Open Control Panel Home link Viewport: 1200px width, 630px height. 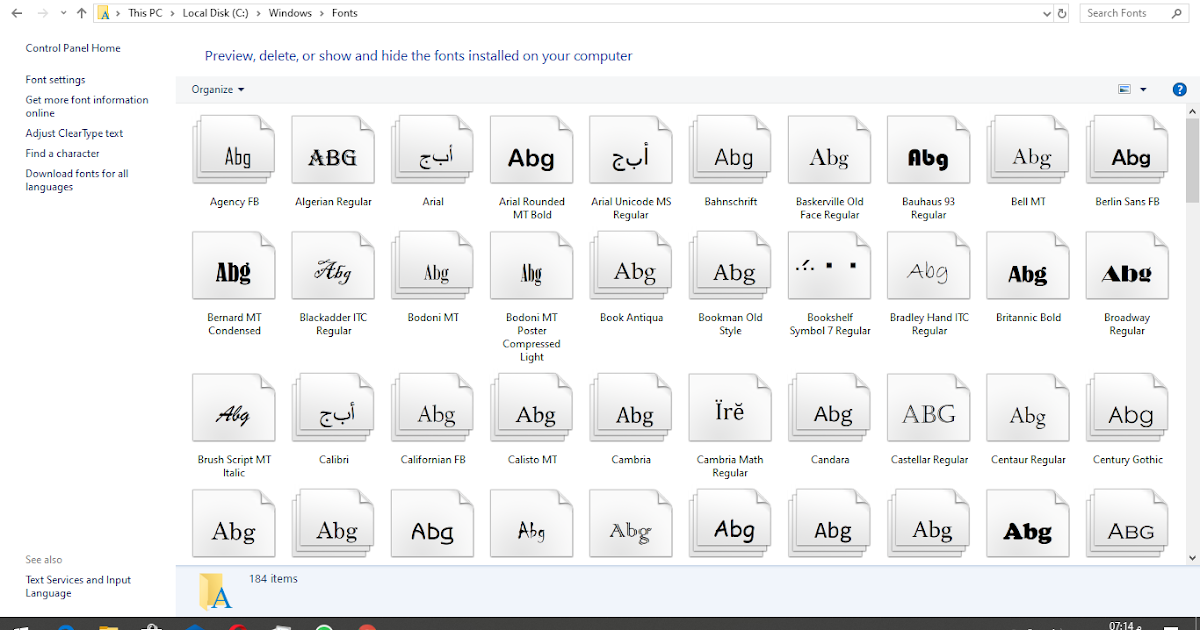point(73,48)
